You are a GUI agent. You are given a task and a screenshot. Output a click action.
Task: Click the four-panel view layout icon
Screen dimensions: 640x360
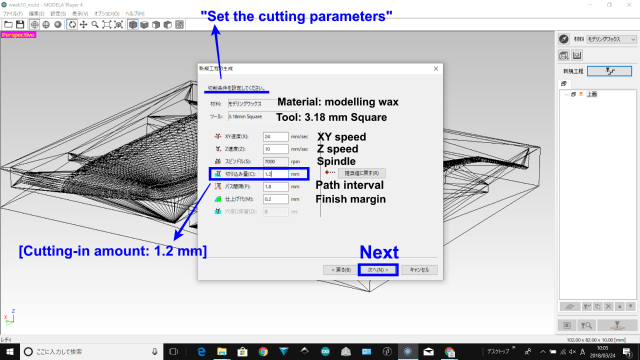179,24
